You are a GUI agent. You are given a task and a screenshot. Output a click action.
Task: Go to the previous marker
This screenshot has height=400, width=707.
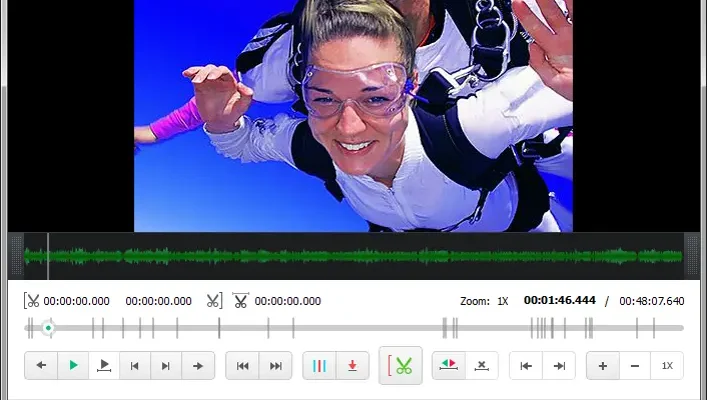click(242, 365)
